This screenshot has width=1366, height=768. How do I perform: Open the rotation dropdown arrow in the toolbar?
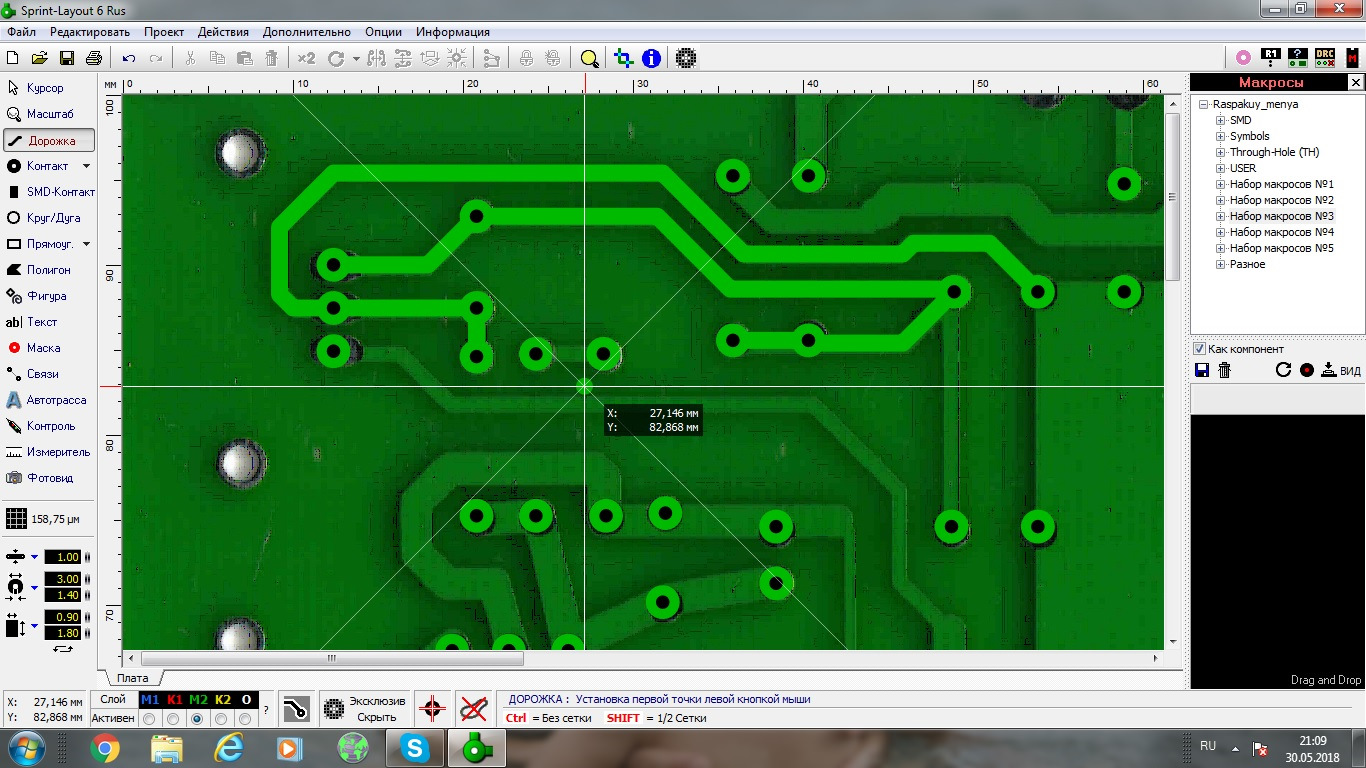pyautogui.click(x=356, y=59)
